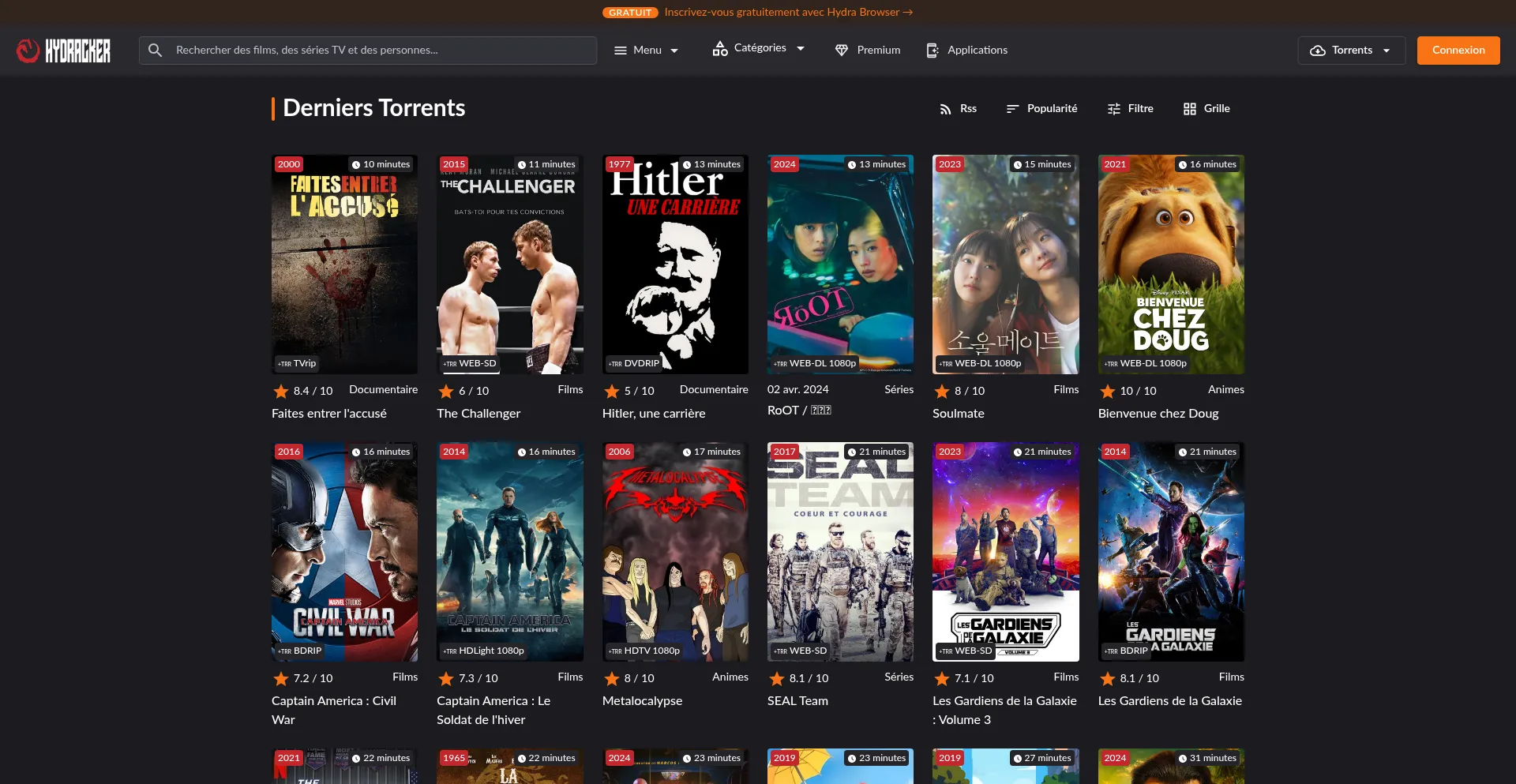The height and width of the screenshot is (784, 1516).
Task: Click the HDLight 1080p quality tag
Action: pyautogui.click(x=484, y=651)
